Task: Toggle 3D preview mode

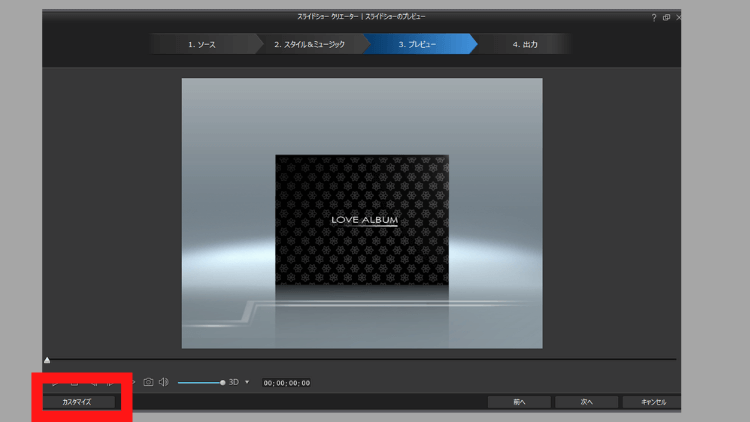Action: point(234,382)
